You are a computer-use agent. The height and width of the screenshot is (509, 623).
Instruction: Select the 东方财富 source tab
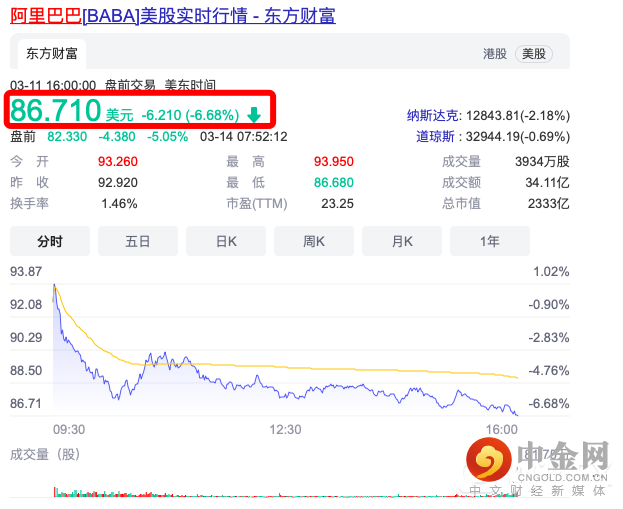coord(52,54)
